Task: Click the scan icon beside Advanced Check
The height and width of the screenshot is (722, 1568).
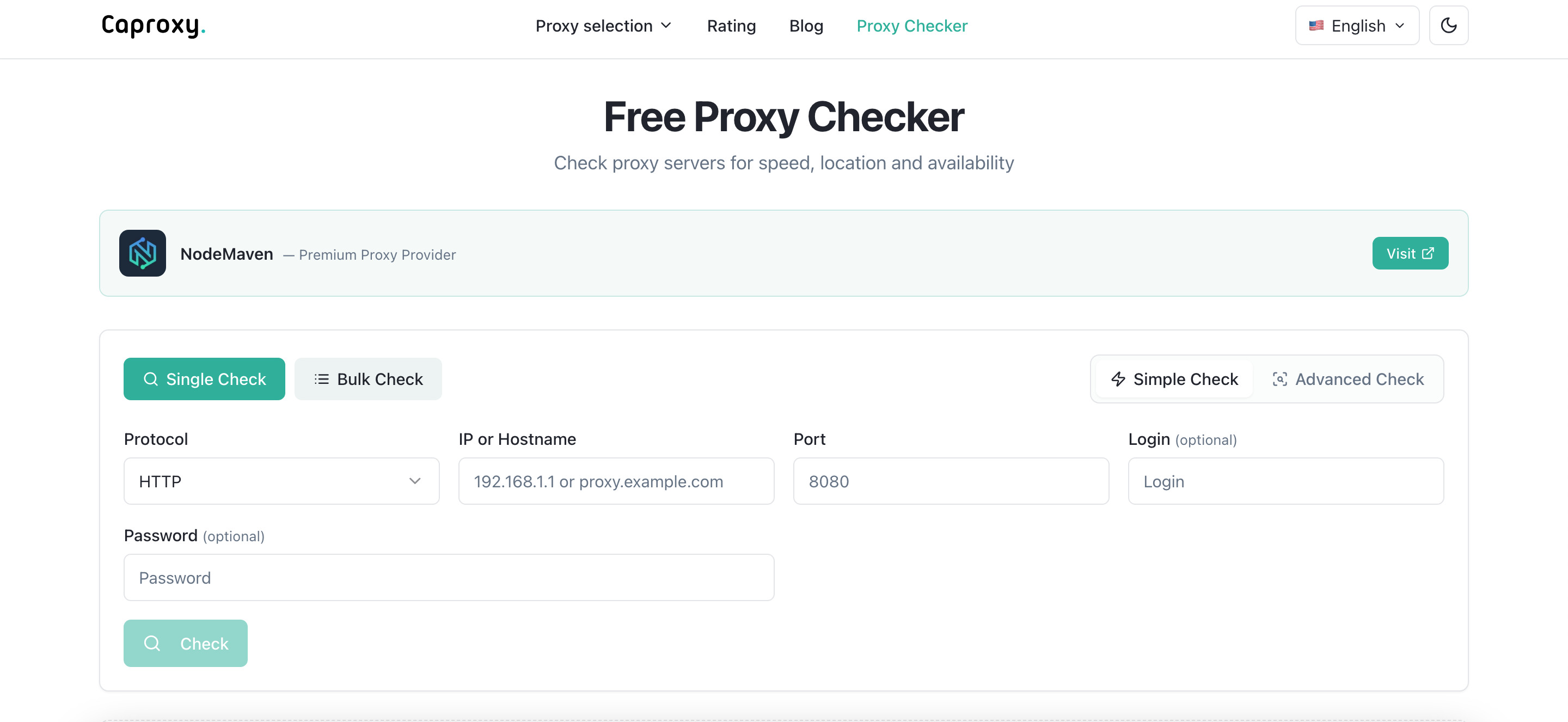Action: (1281, 378)
